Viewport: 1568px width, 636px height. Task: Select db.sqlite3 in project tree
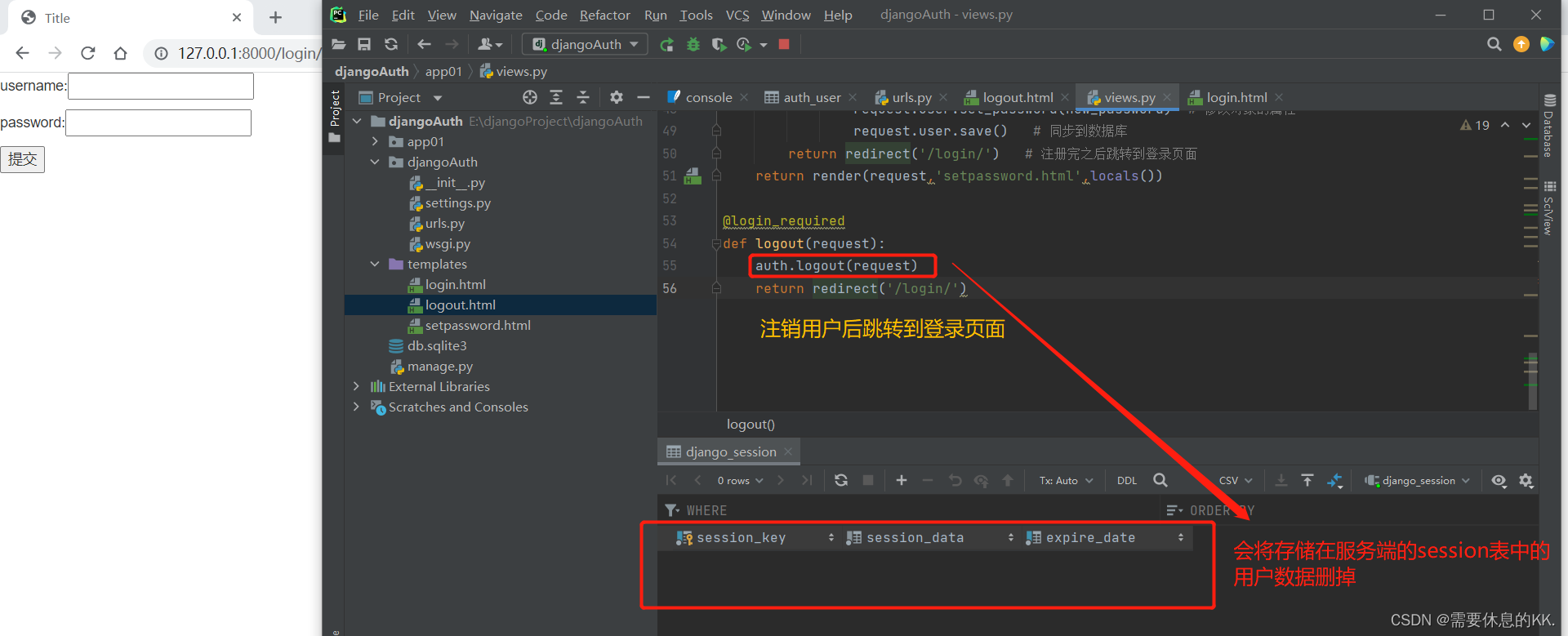point(437,345)
